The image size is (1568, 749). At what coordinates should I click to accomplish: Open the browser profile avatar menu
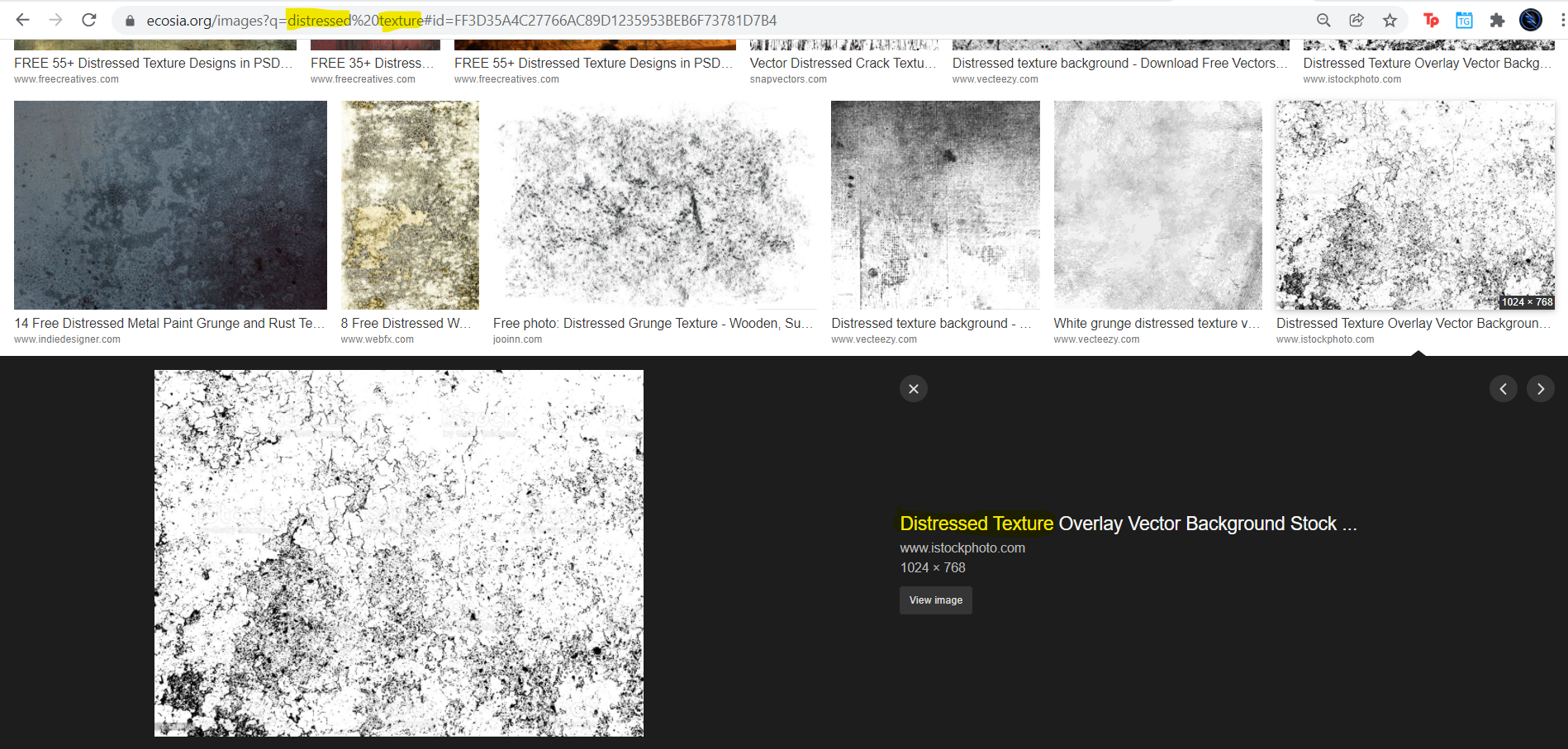coord(1531,20)
